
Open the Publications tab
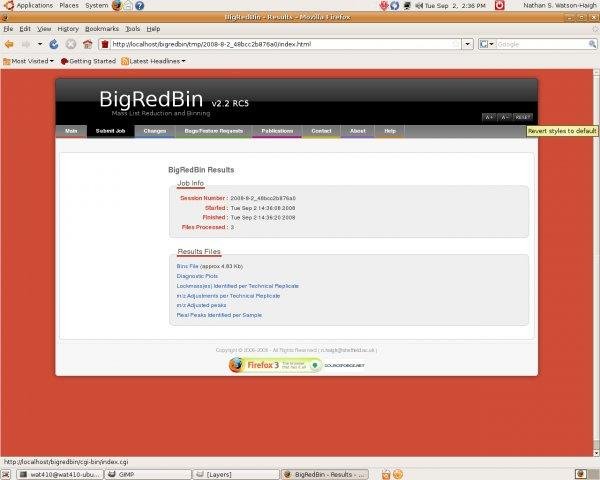(277, 131)
